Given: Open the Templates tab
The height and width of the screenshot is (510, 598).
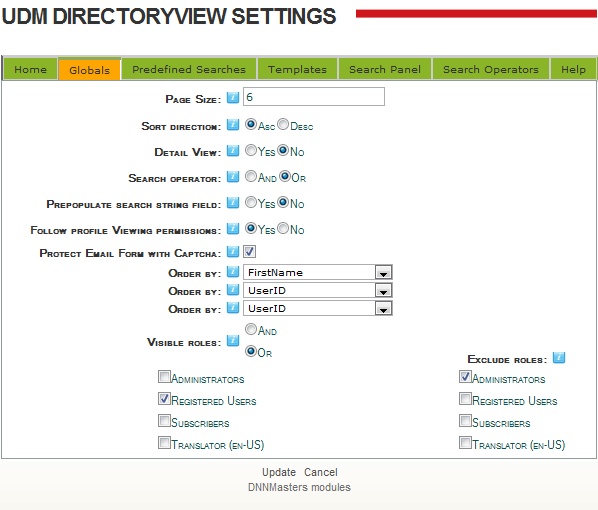Looking at the screenshot, I should 297,69.
